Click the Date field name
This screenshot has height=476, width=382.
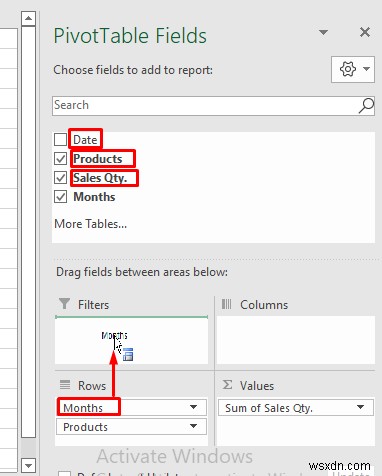coord(85,139)
